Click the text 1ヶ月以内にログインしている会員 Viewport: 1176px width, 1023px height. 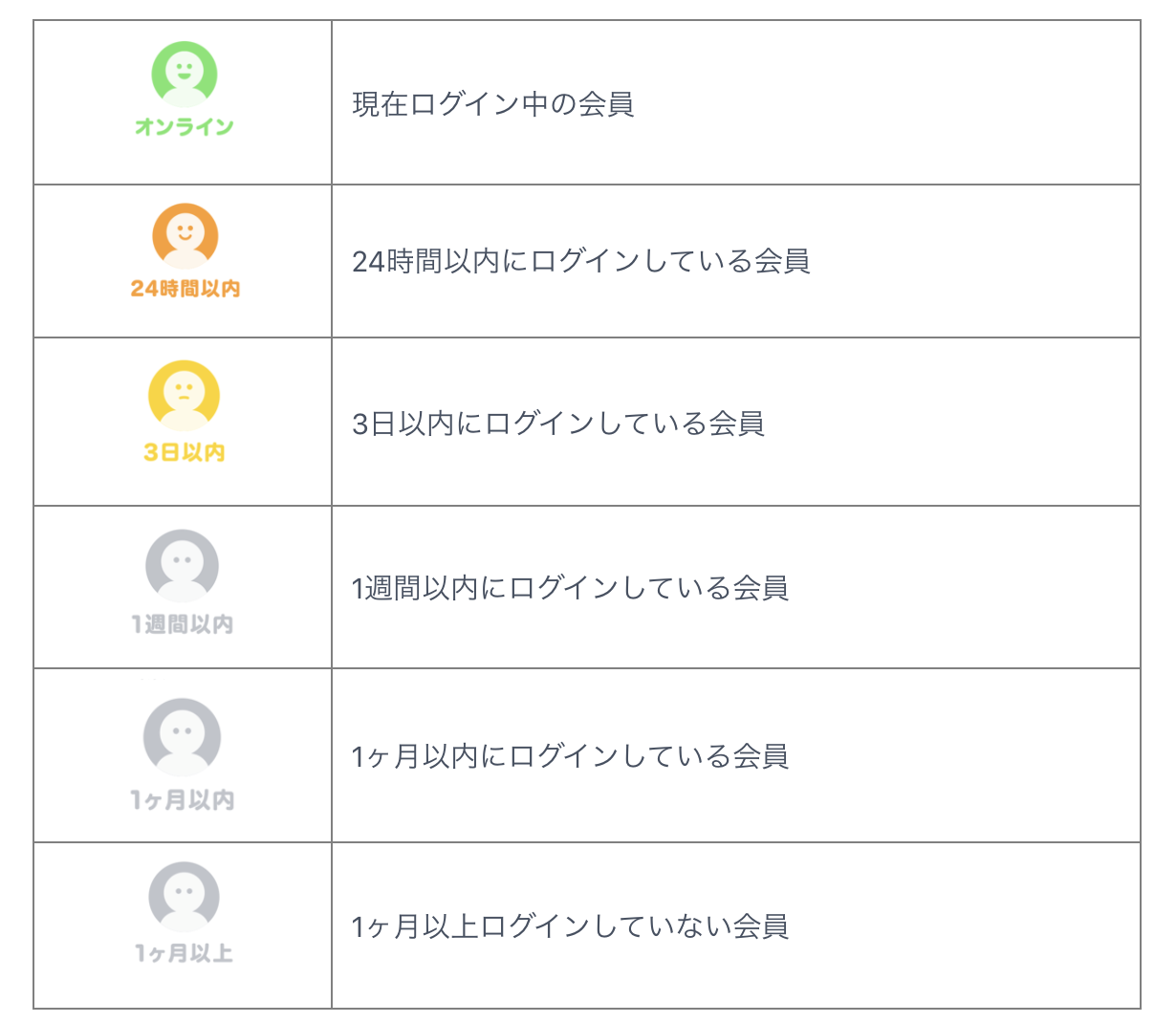[570, 756]
